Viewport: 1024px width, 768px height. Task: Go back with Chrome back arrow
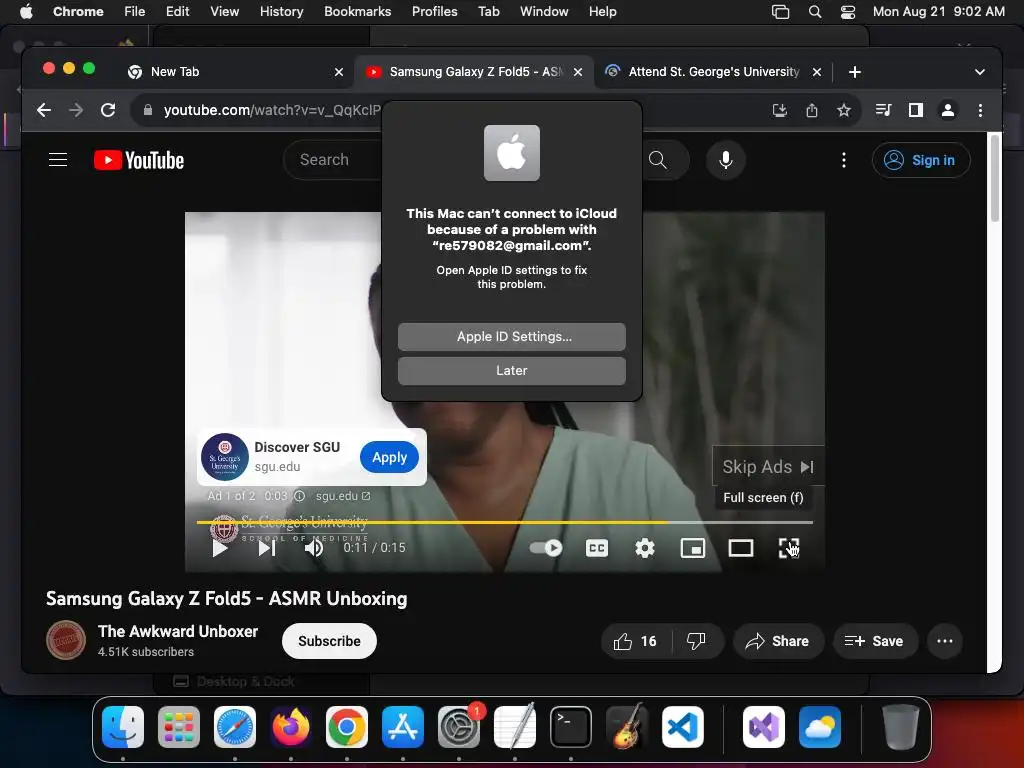44,110
